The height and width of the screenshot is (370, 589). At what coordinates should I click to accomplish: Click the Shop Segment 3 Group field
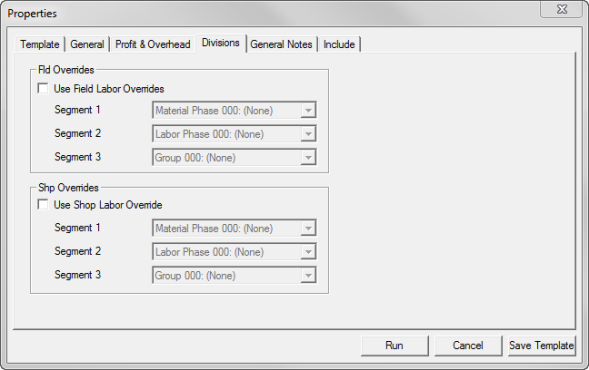234,276
